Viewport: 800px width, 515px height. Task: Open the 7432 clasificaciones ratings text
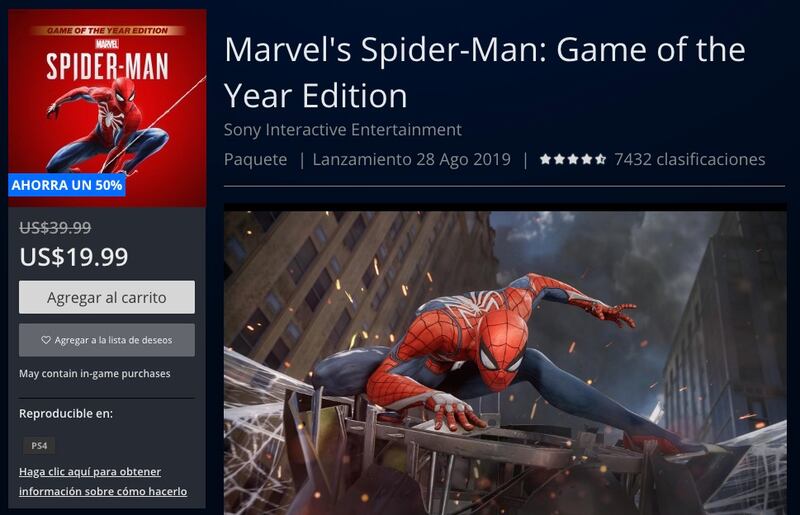click(690, 159)
